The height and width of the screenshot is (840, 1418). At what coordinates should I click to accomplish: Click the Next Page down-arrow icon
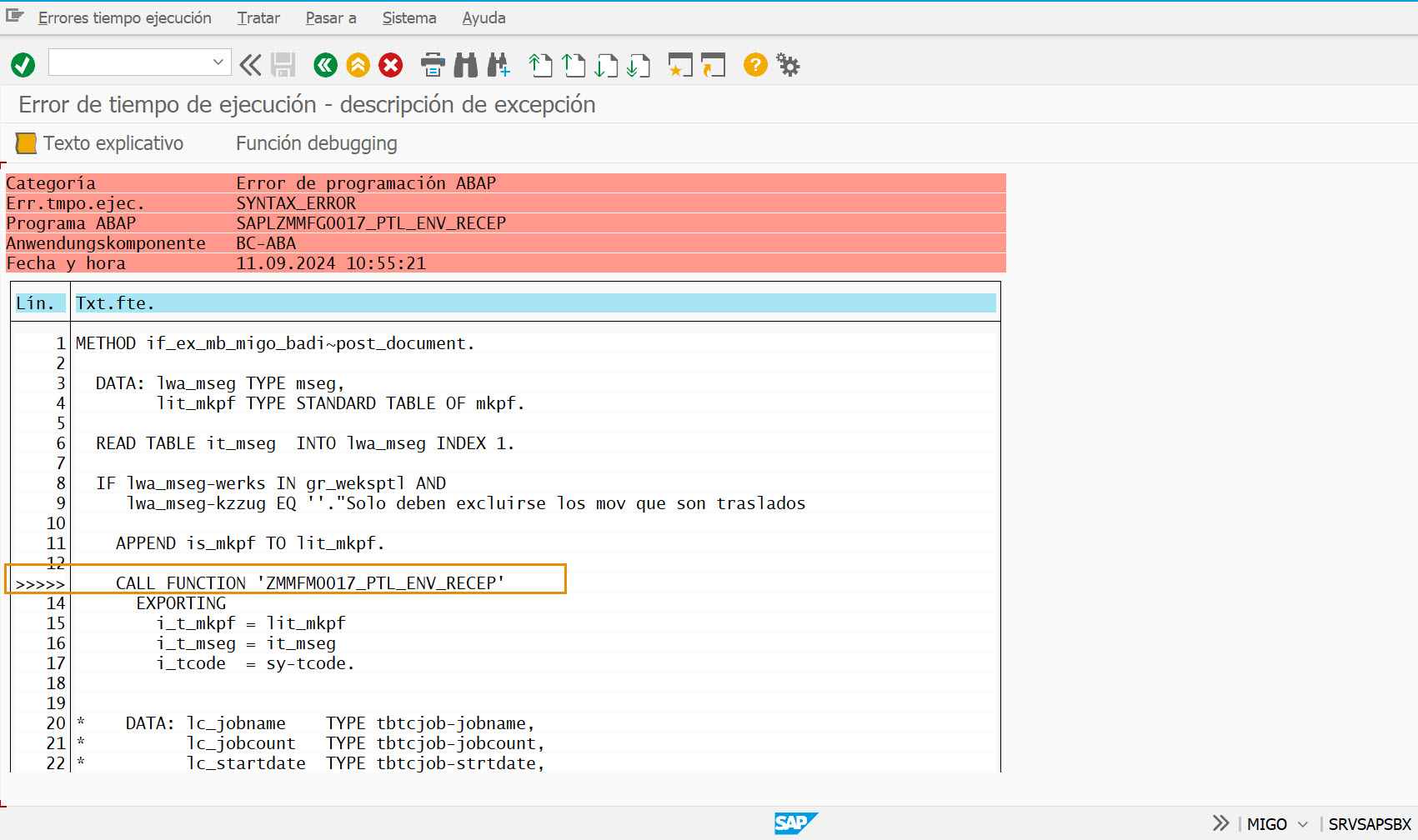point(605,65)
